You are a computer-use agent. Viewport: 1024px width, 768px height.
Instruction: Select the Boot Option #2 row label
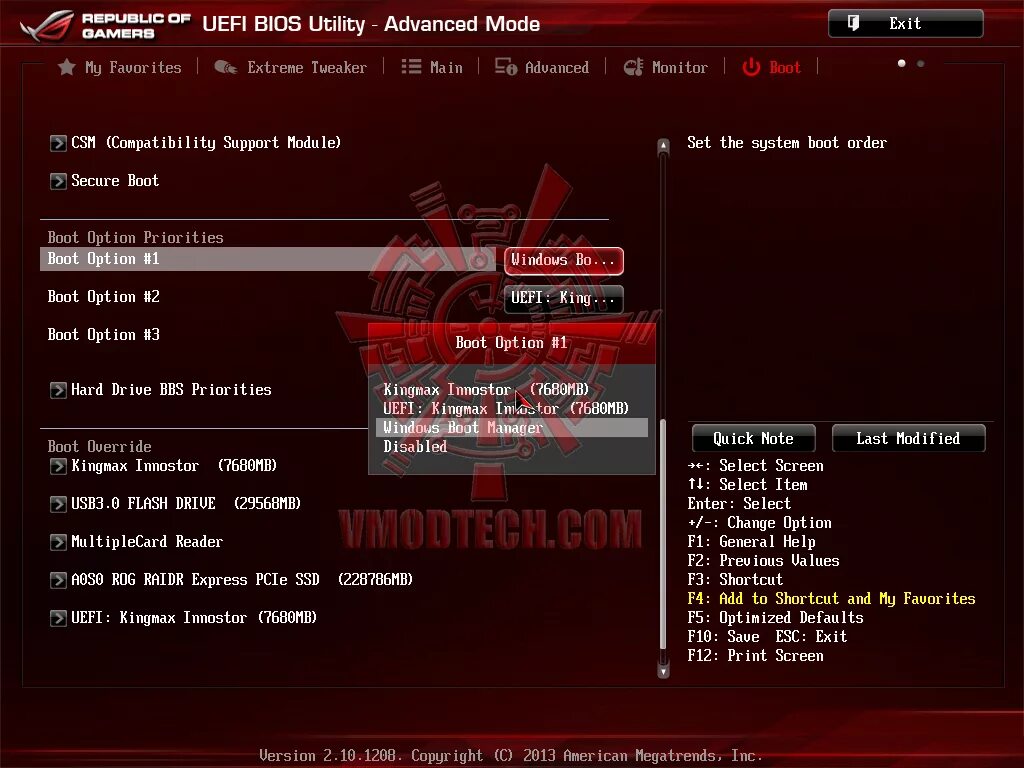(103, 296)
